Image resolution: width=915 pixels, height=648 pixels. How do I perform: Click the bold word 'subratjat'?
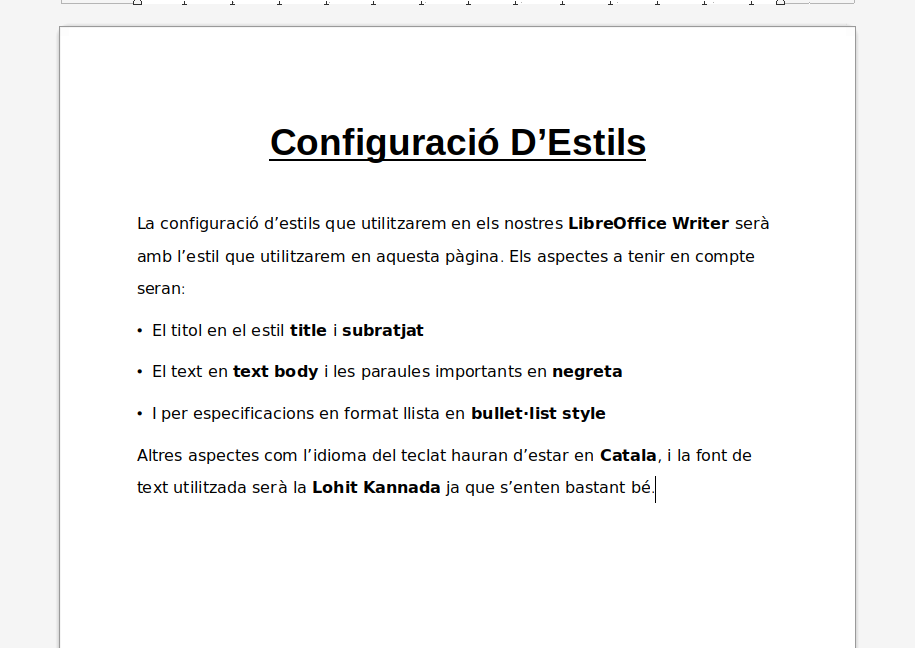383,330
